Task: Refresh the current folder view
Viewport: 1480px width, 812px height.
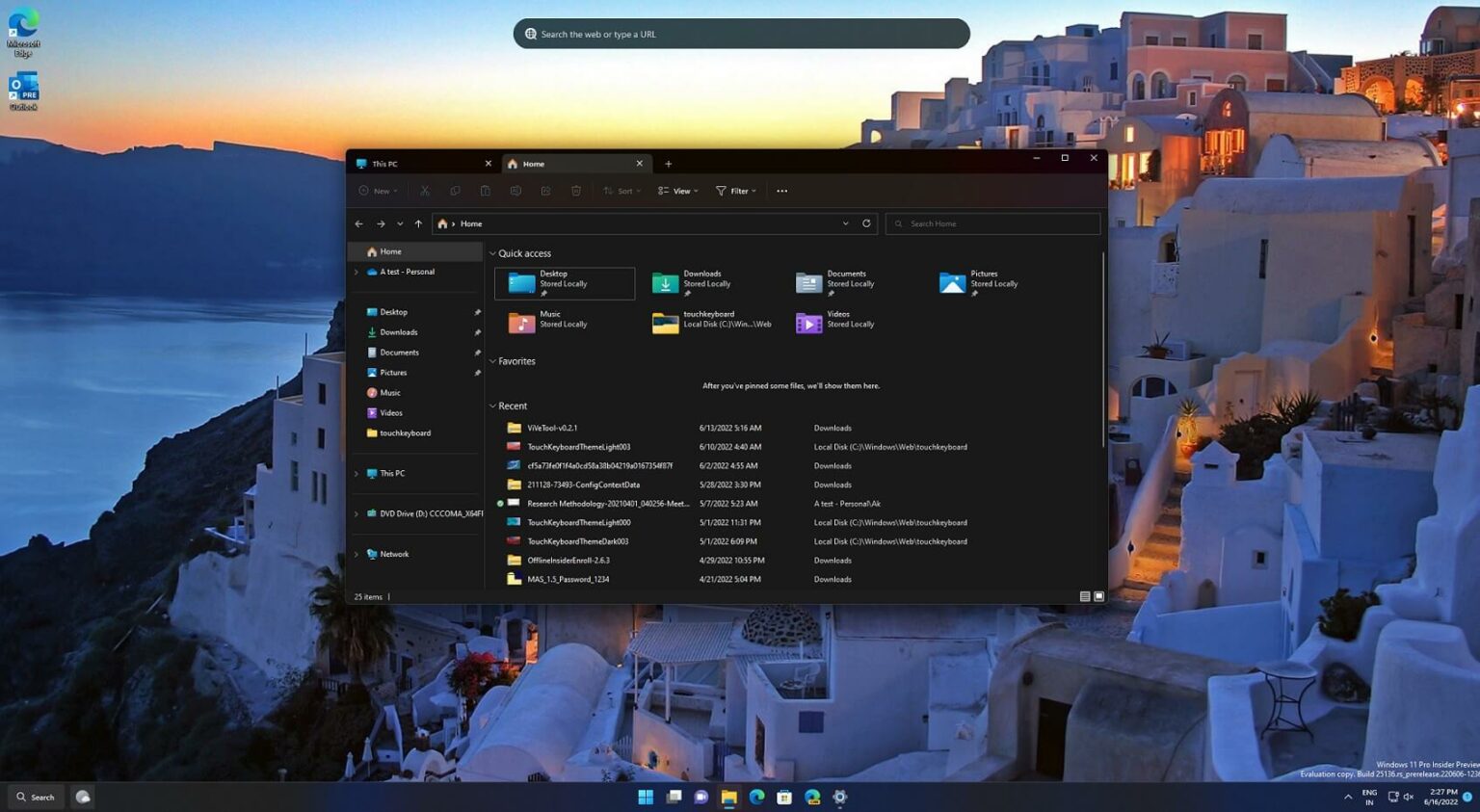Action: (x=865, y=223)
